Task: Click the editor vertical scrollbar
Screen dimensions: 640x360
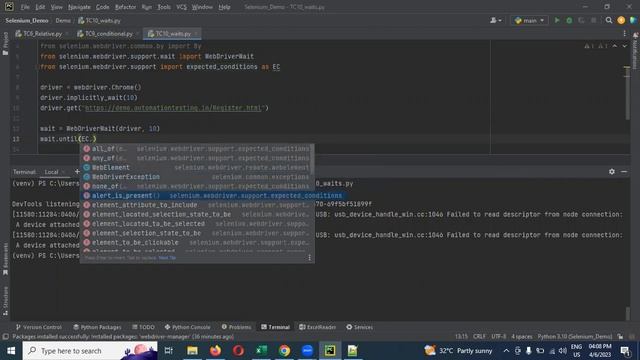Action: point(627,94)
